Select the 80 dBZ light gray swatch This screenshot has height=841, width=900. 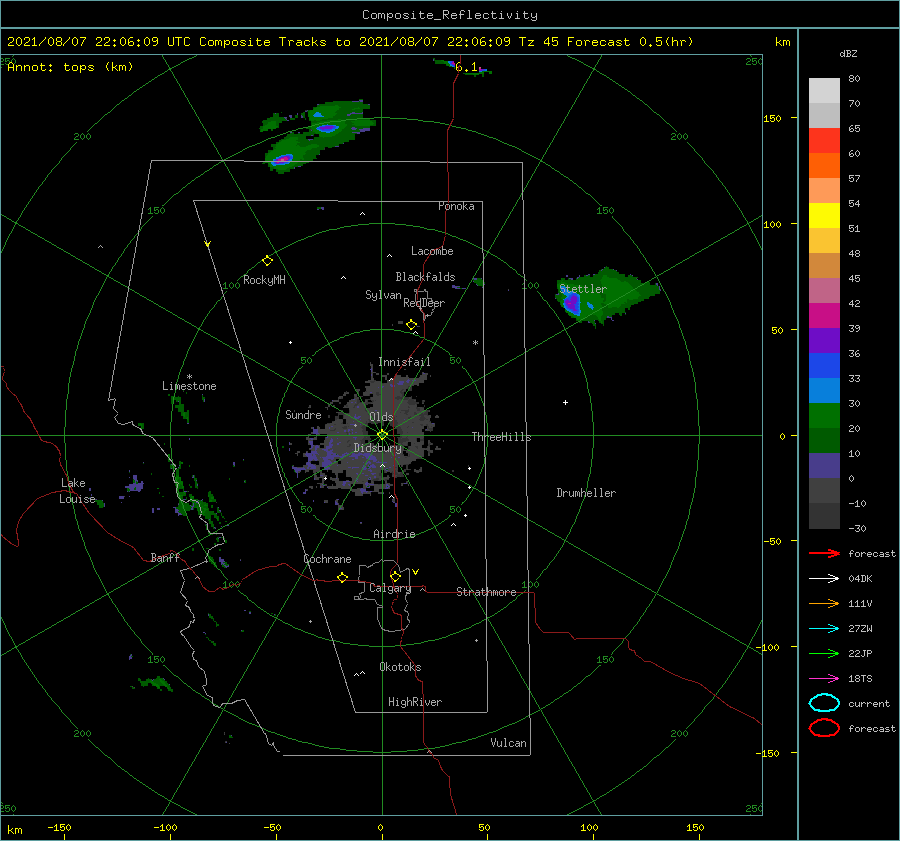(824, 90)
